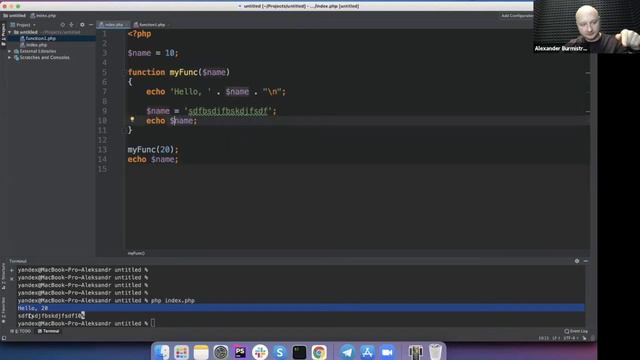Hide the Project panel with minus icon
Image resolution: width=640 pixels, height=360 pixels.
(91, 25)
